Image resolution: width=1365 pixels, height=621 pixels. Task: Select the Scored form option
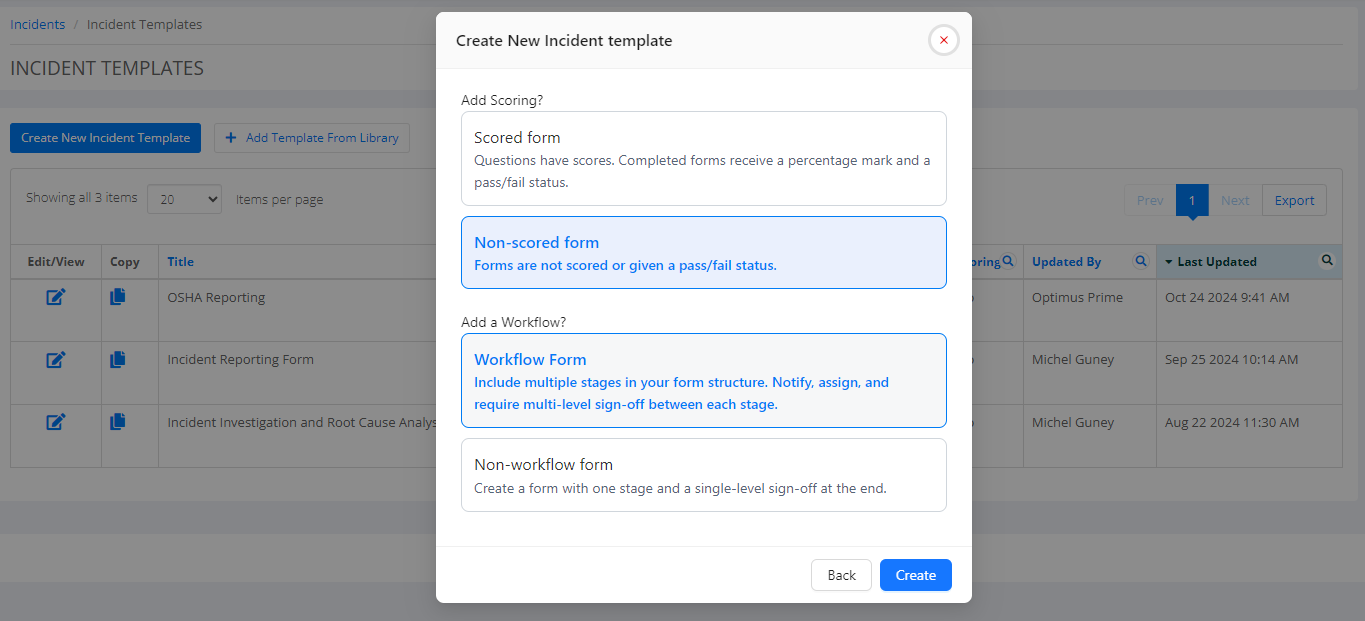click(x=704, y=158)
